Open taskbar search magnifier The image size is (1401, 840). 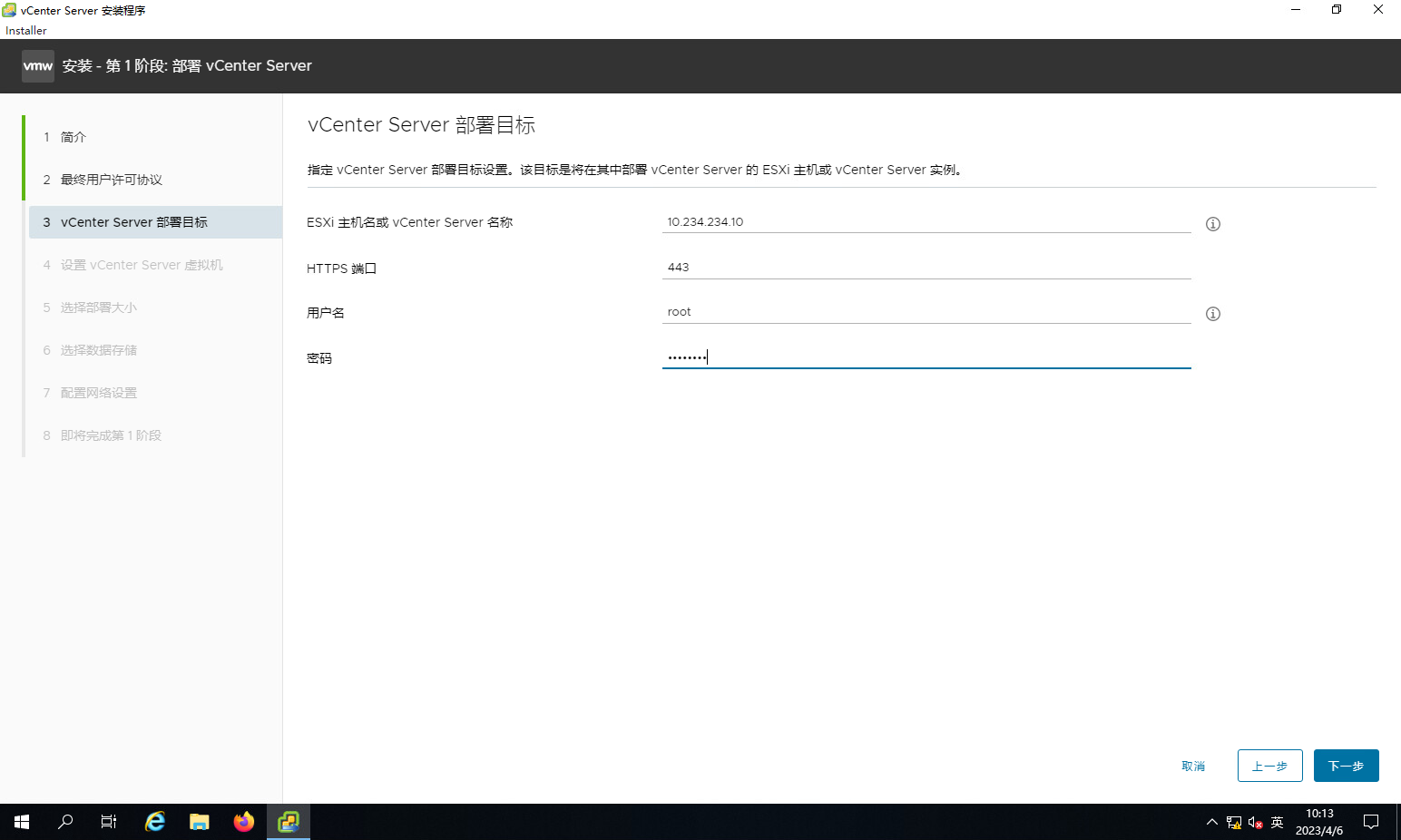click(65, 822)
